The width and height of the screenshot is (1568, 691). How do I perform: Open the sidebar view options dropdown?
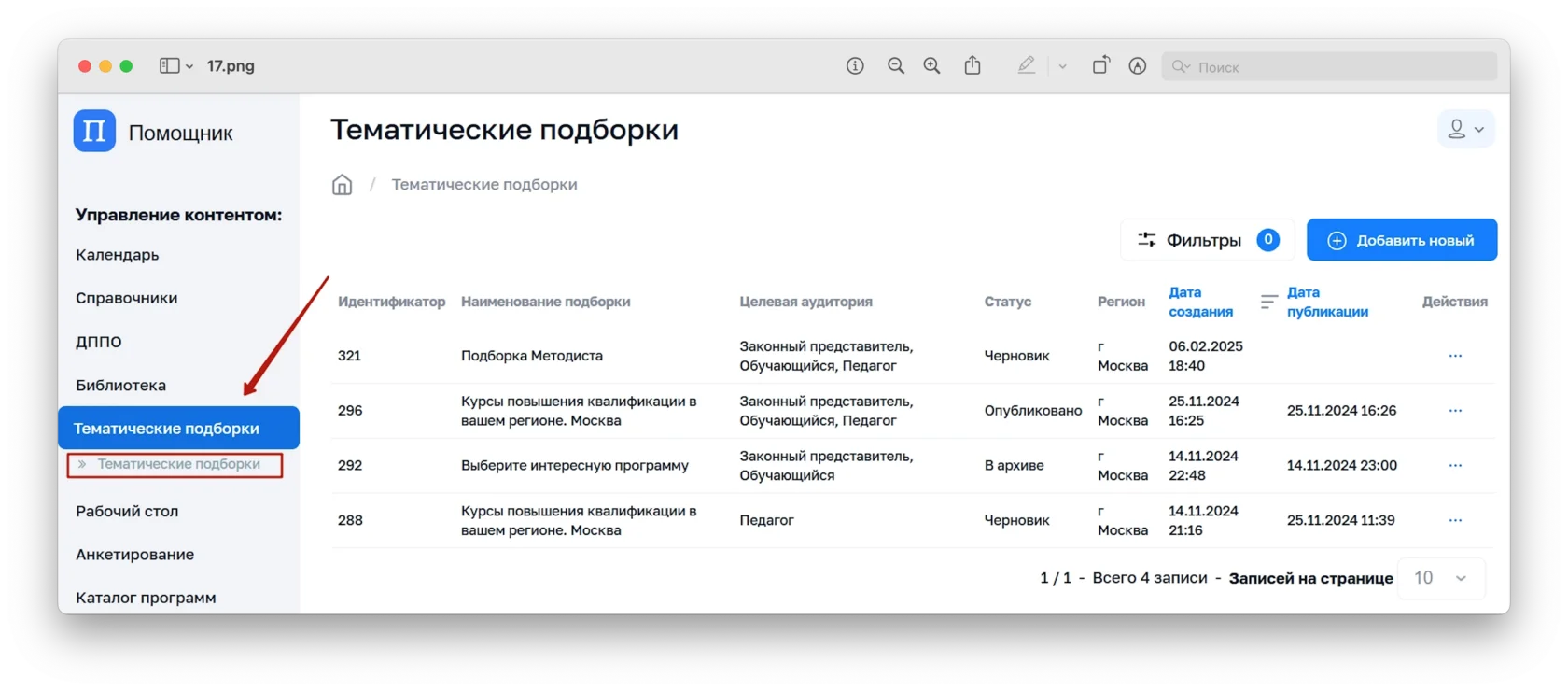click(175, 66)
